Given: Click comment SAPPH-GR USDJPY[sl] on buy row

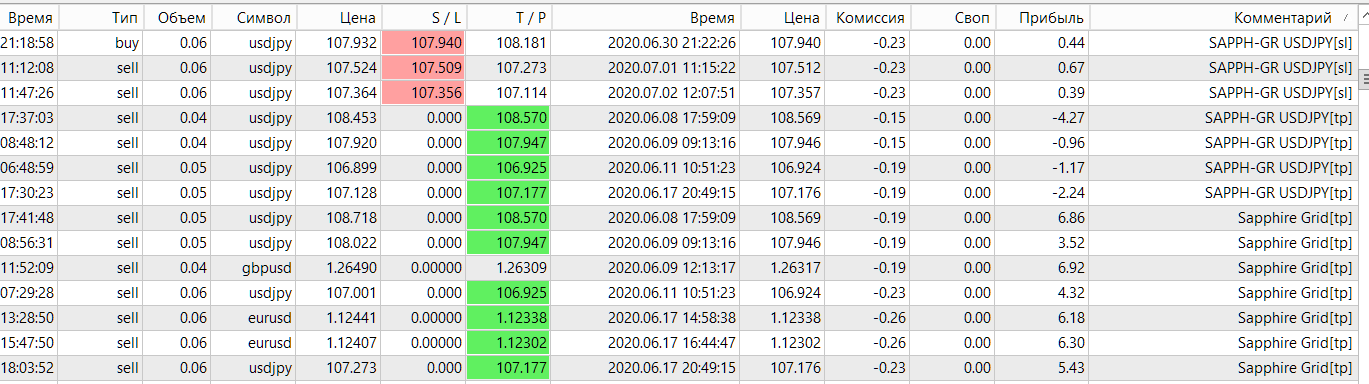Looking at the screenshot, I should click(1280, 43).
